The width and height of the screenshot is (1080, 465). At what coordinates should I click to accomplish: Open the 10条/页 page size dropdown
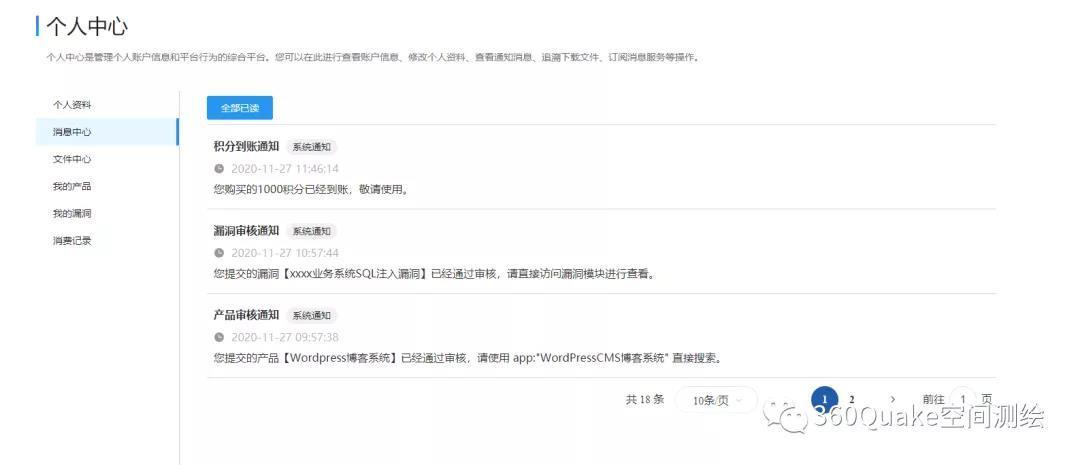(716, 400)
